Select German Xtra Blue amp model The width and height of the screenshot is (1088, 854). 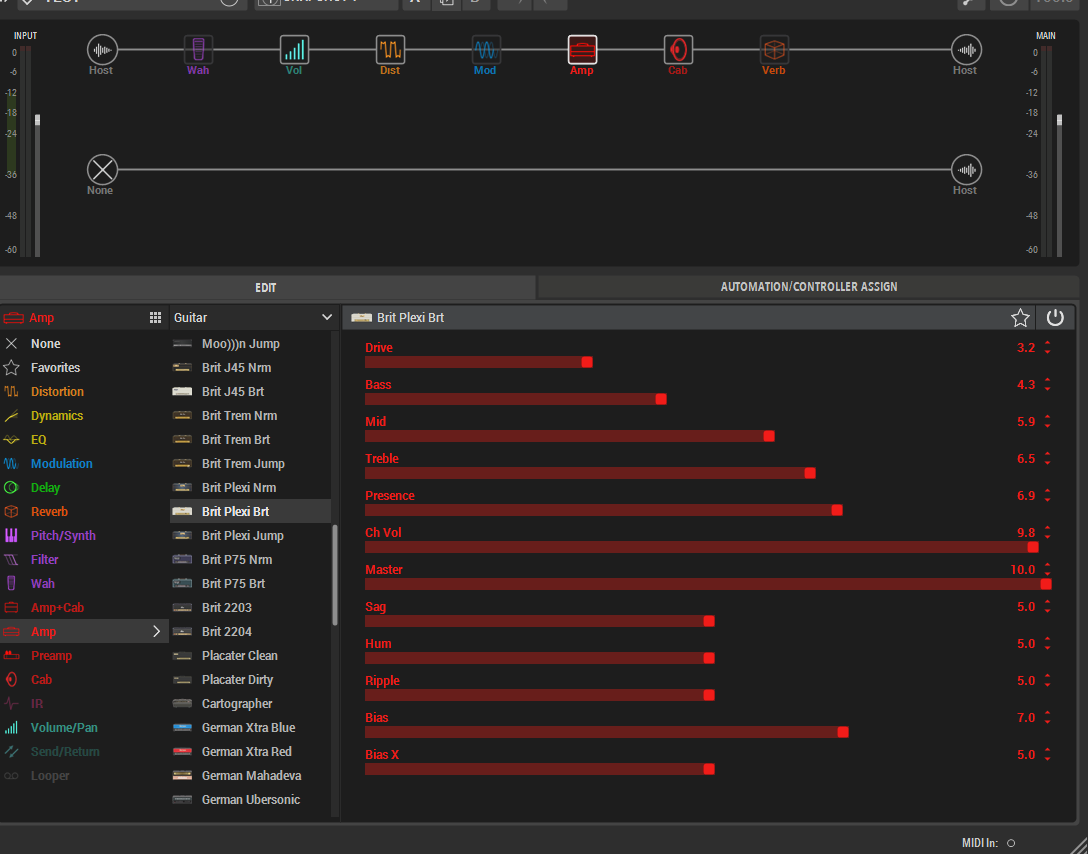pos(250,728)
